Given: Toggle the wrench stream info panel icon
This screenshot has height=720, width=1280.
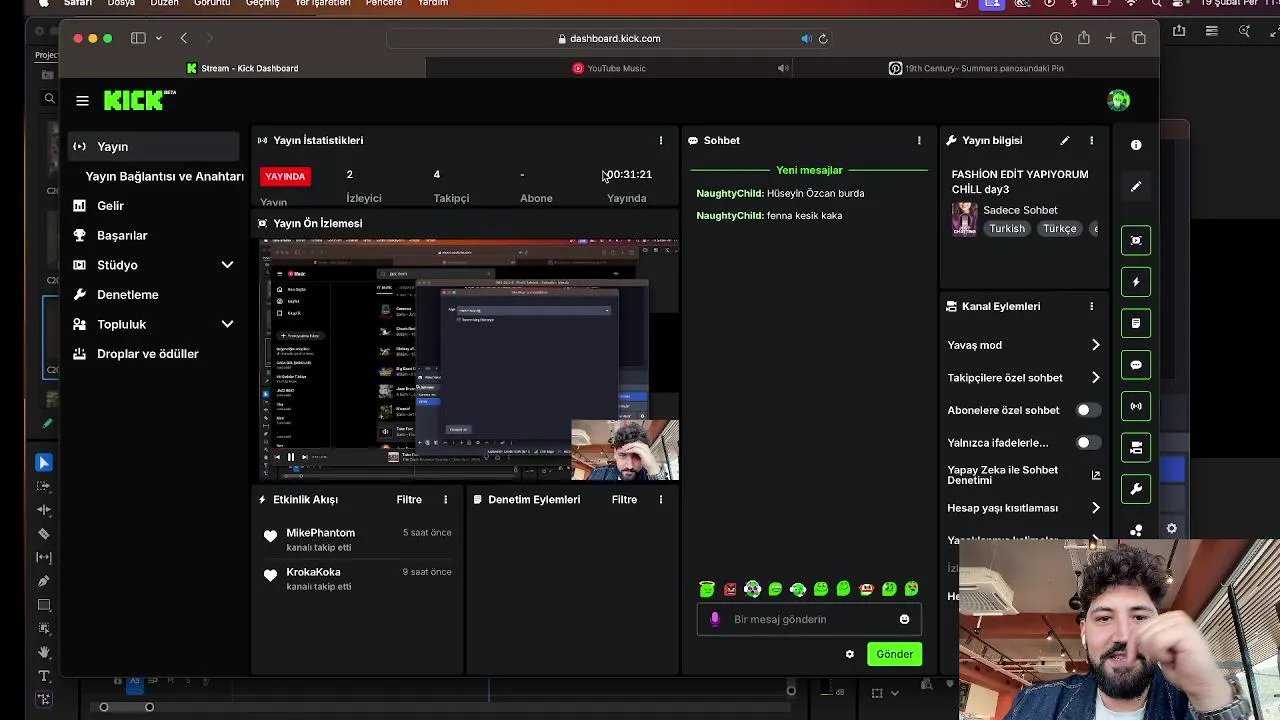Looking at the screenshot, I should [1136, 490].
